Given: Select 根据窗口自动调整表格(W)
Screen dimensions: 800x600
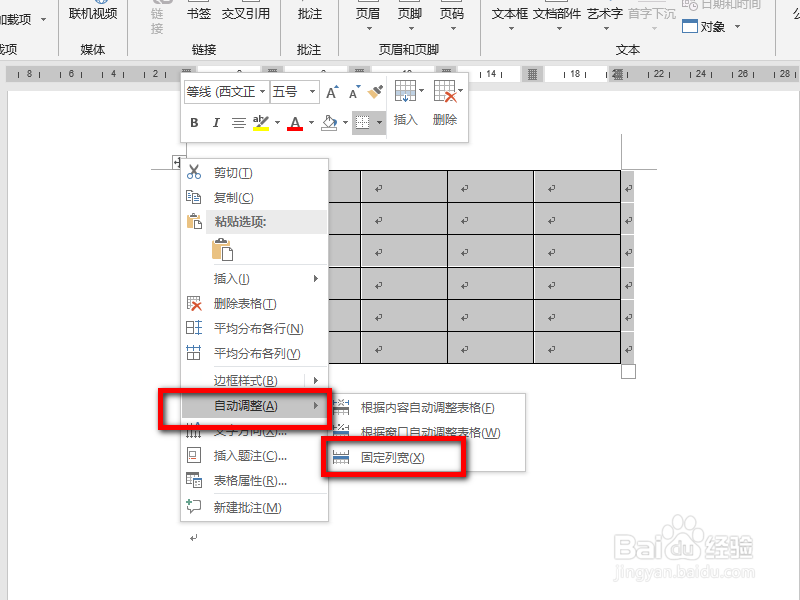Looking at the screenshot, I should pos(428,433).
